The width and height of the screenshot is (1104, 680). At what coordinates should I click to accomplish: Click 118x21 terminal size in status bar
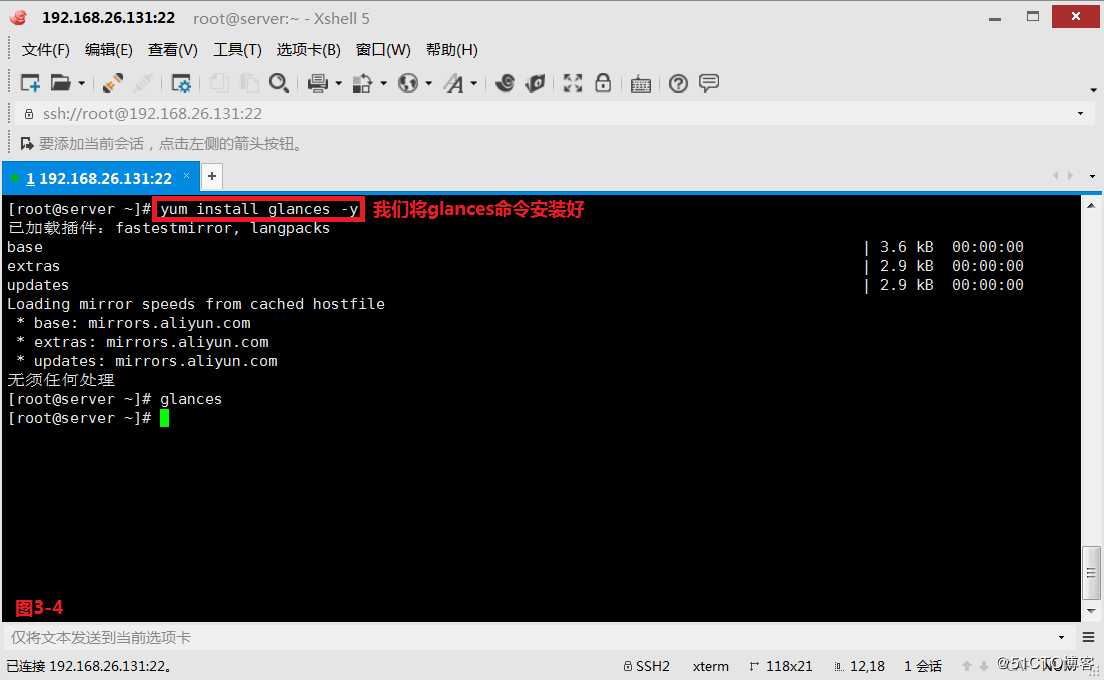(x=789, y=666)
